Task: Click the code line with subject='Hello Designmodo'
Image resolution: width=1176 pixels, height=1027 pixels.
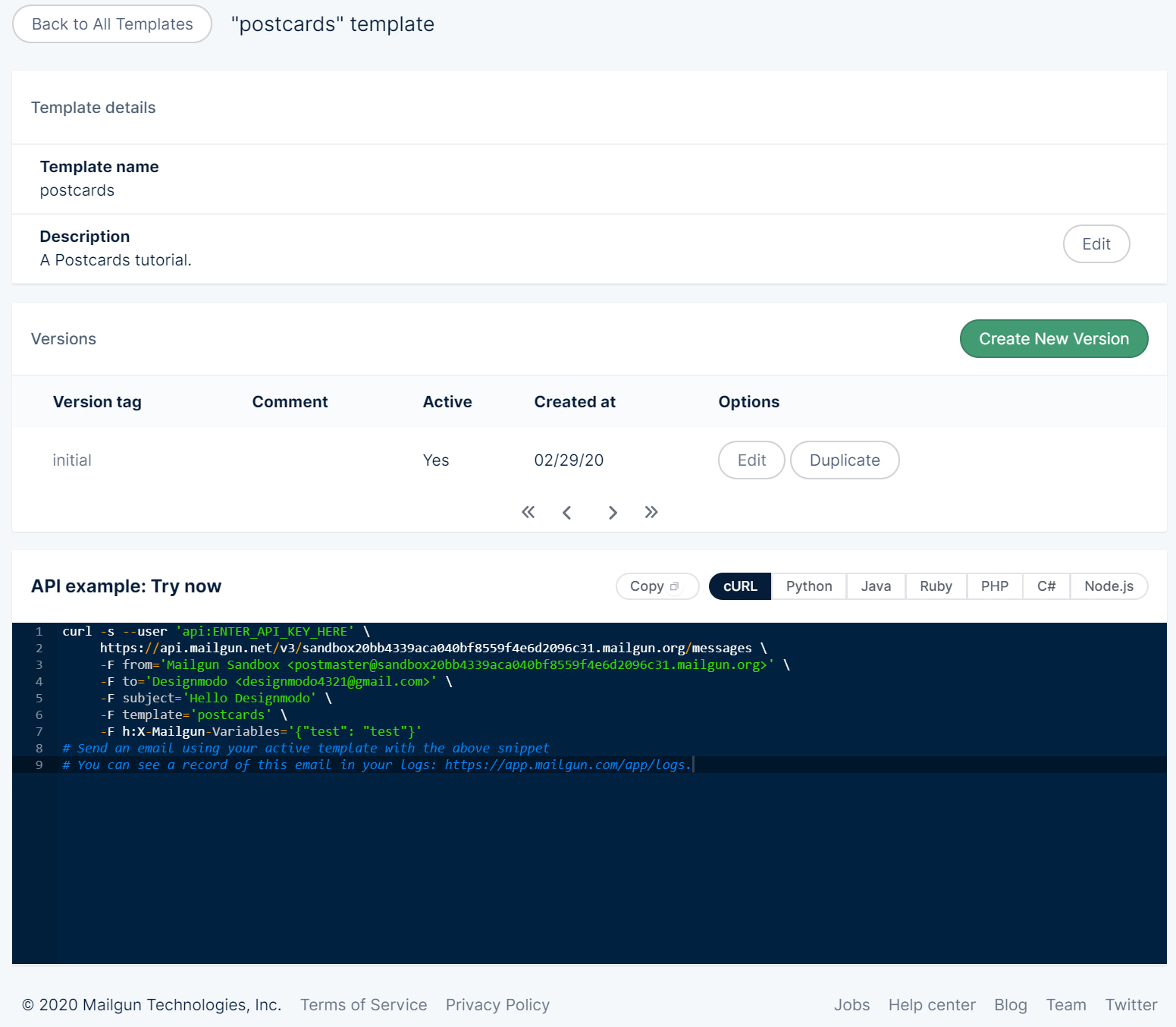Action: coord(216,698)
